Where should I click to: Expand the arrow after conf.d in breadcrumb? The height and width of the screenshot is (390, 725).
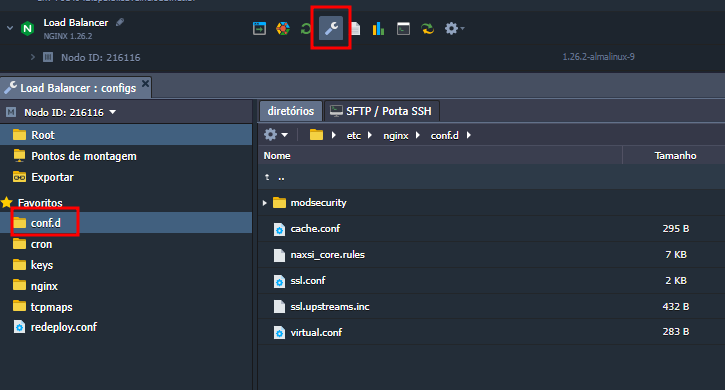click(468, 135)
